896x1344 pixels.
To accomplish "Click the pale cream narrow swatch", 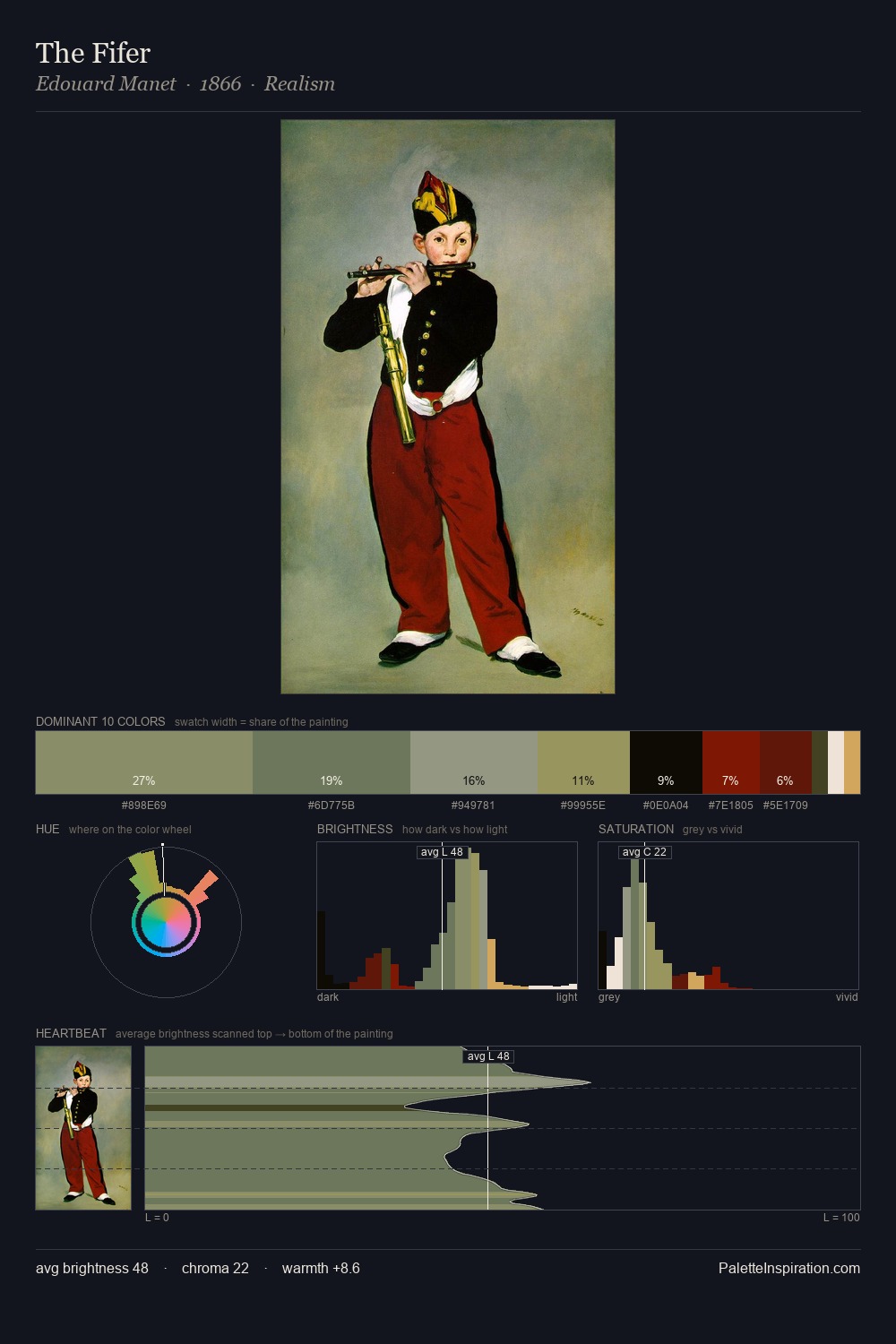I will pos(836,762).
